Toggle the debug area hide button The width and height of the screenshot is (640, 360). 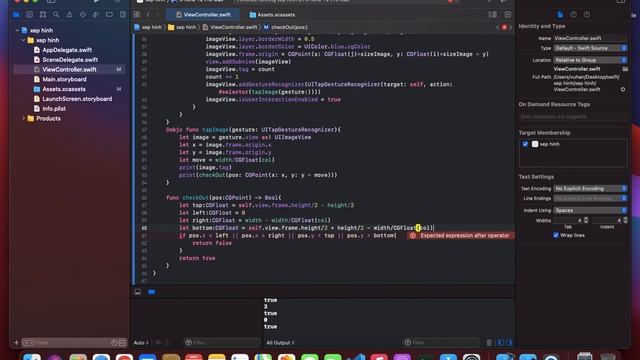tap(138, 292)
